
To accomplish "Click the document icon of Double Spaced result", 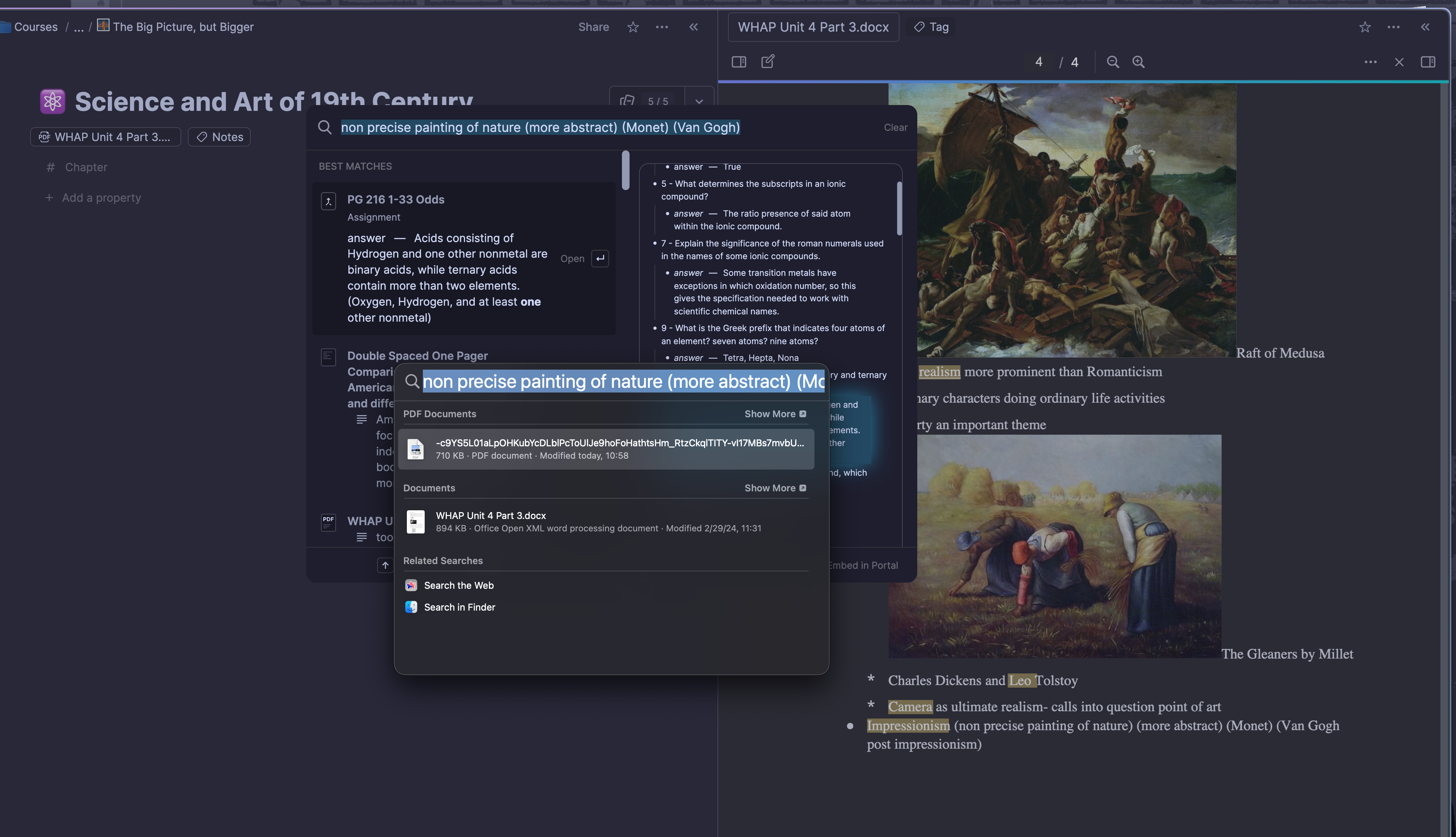I will tap(328, 357).
